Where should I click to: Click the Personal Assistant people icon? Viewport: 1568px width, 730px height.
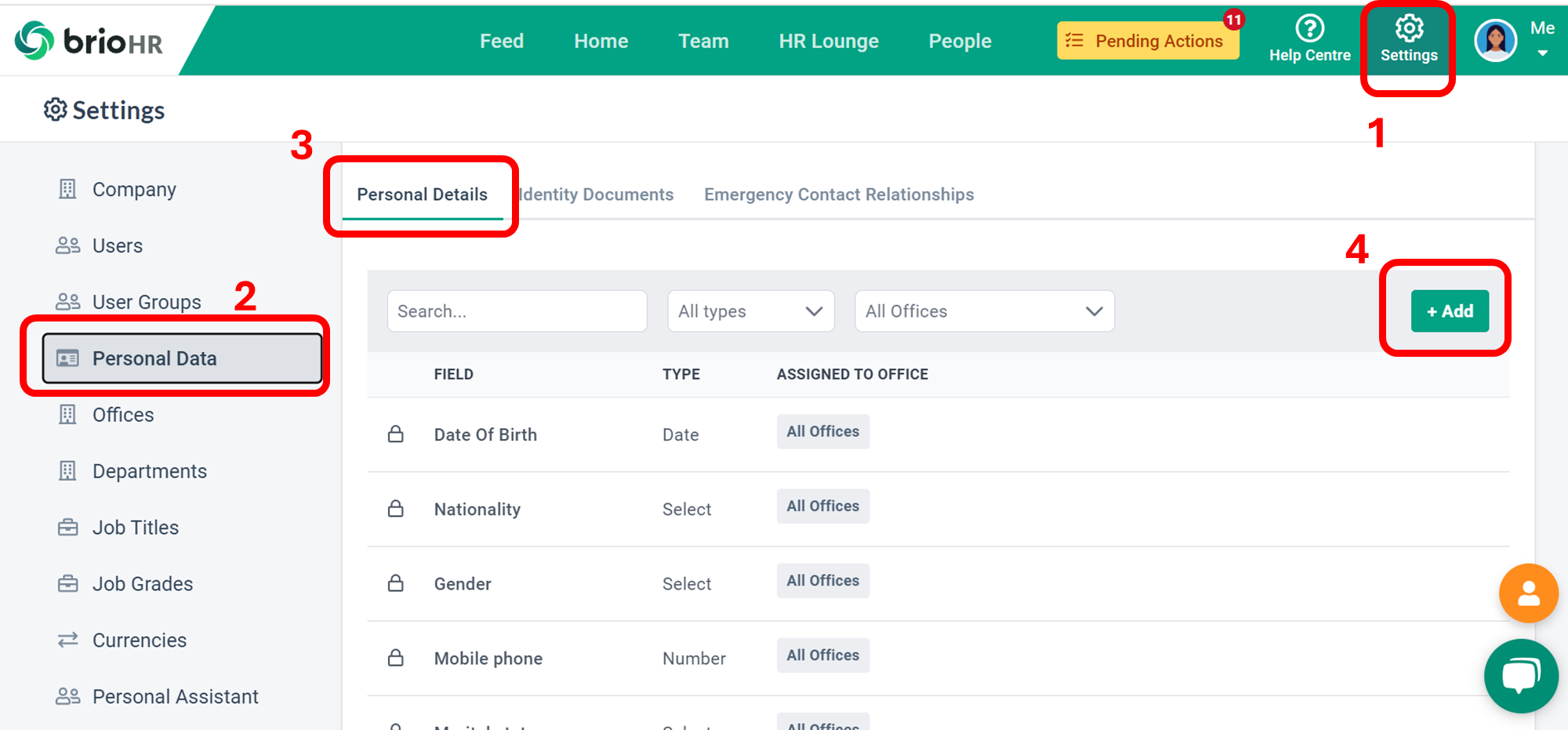pos(68,696)
